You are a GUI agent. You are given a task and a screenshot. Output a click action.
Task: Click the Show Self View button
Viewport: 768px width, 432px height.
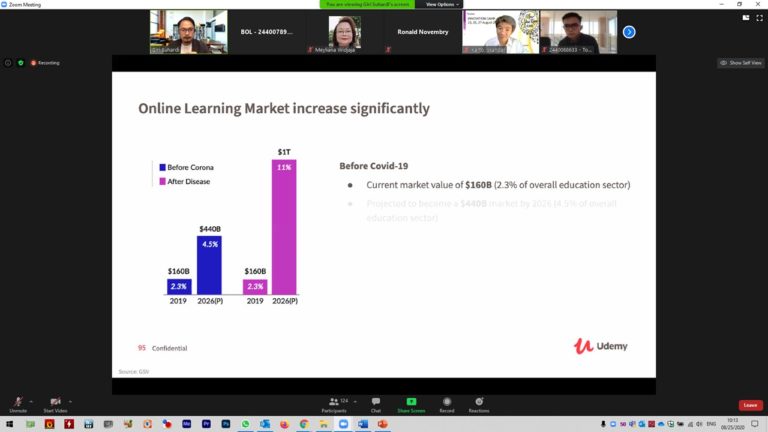pyautogui.click(x=741, y=63)
